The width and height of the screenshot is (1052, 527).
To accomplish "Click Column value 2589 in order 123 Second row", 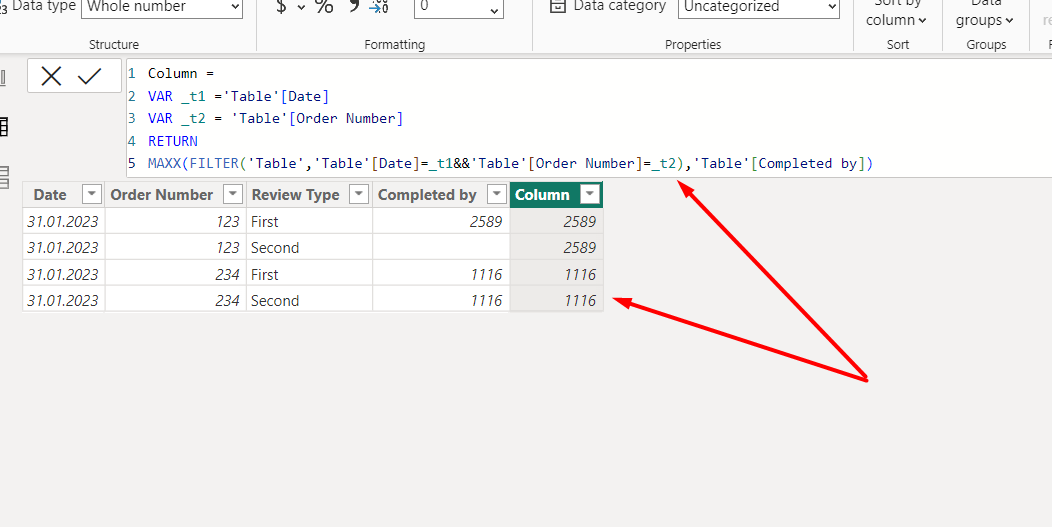I will click(557, 248).
